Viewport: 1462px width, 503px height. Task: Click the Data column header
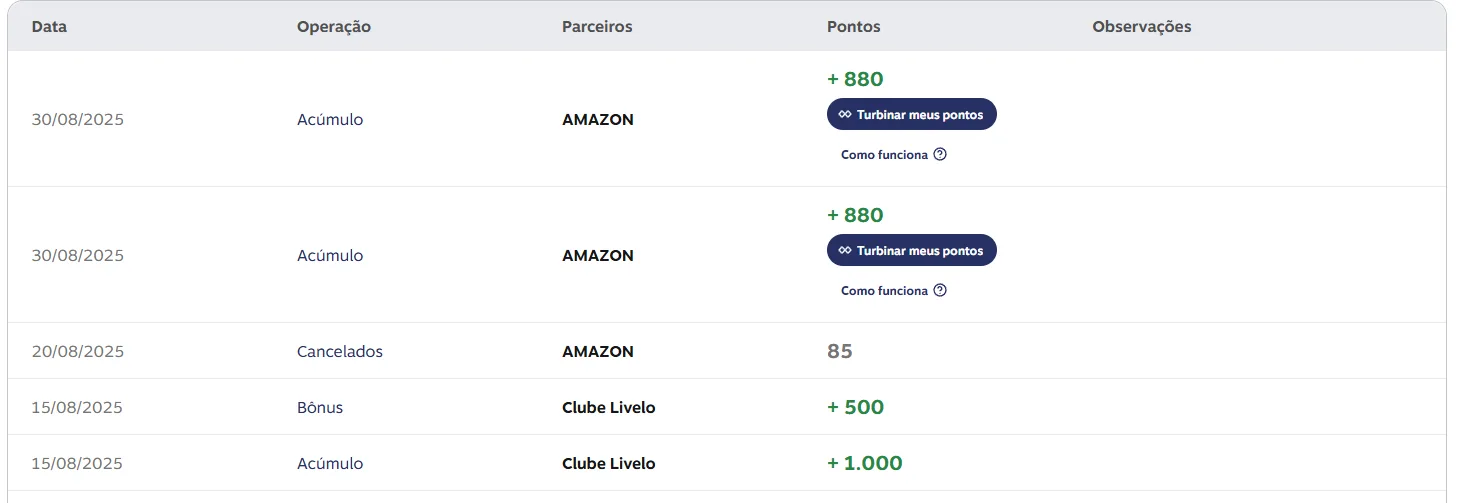click(49, 27)
